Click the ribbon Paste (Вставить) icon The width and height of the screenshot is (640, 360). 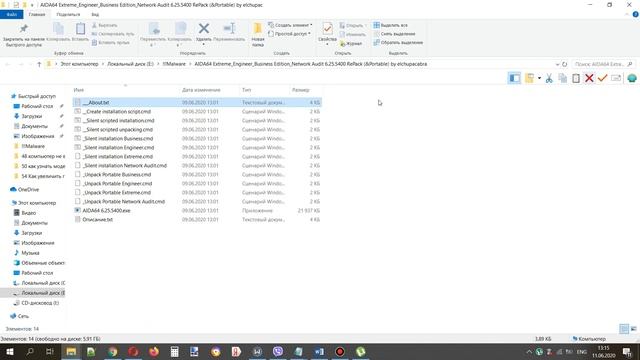[x=80, y=29]
